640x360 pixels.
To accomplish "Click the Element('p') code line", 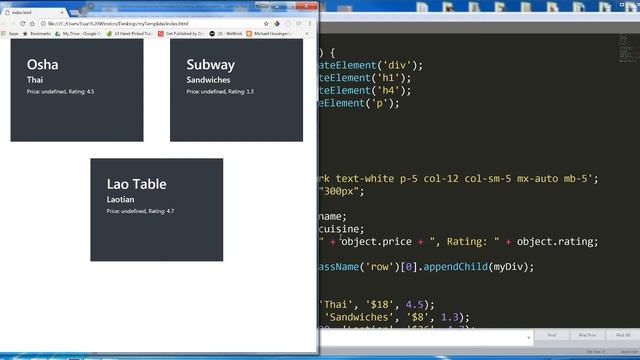I will point(360,103).
